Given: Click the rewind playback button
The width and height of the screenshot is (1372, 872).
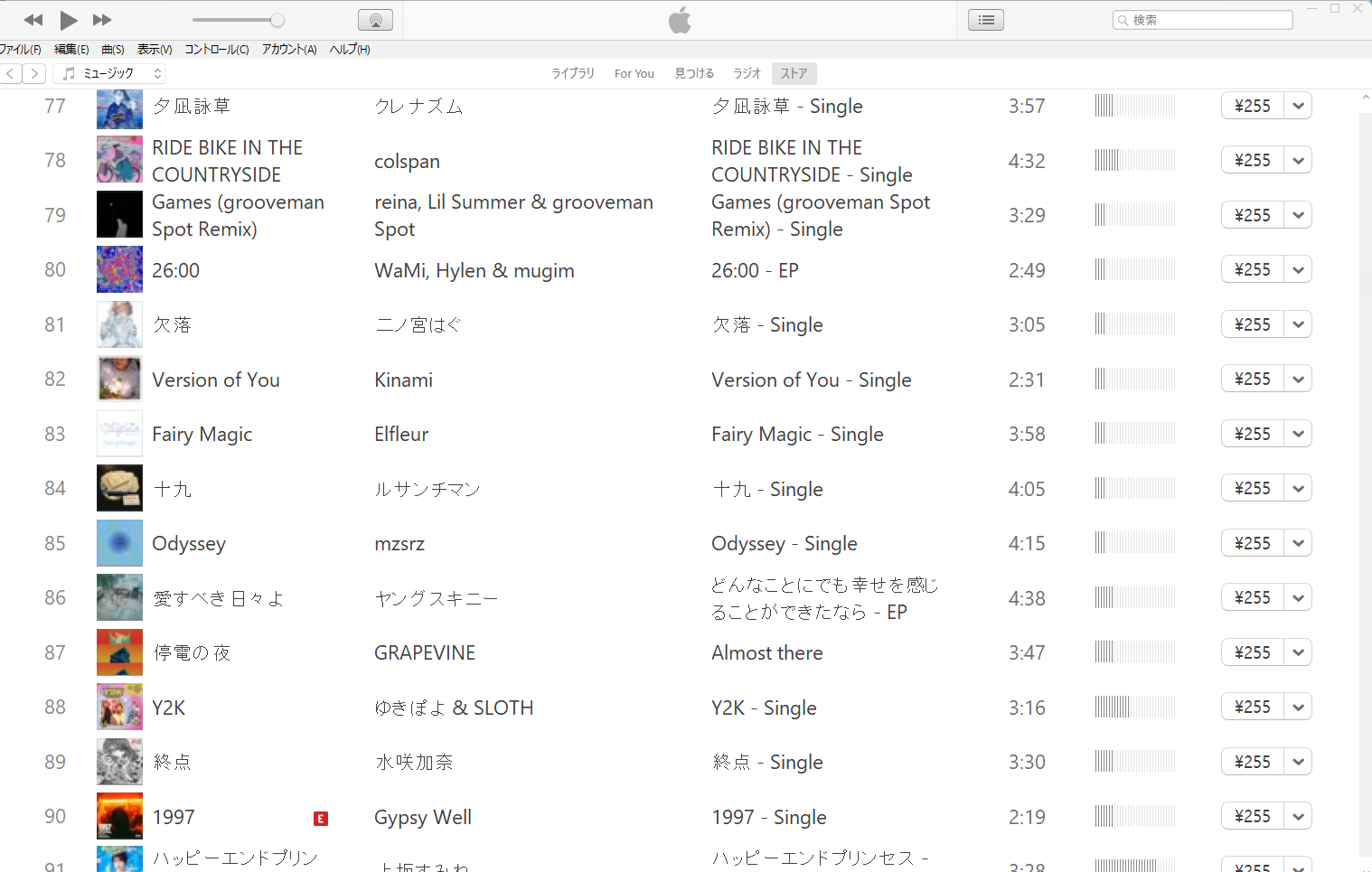Looking at the screenshot, I should point(33,20).
